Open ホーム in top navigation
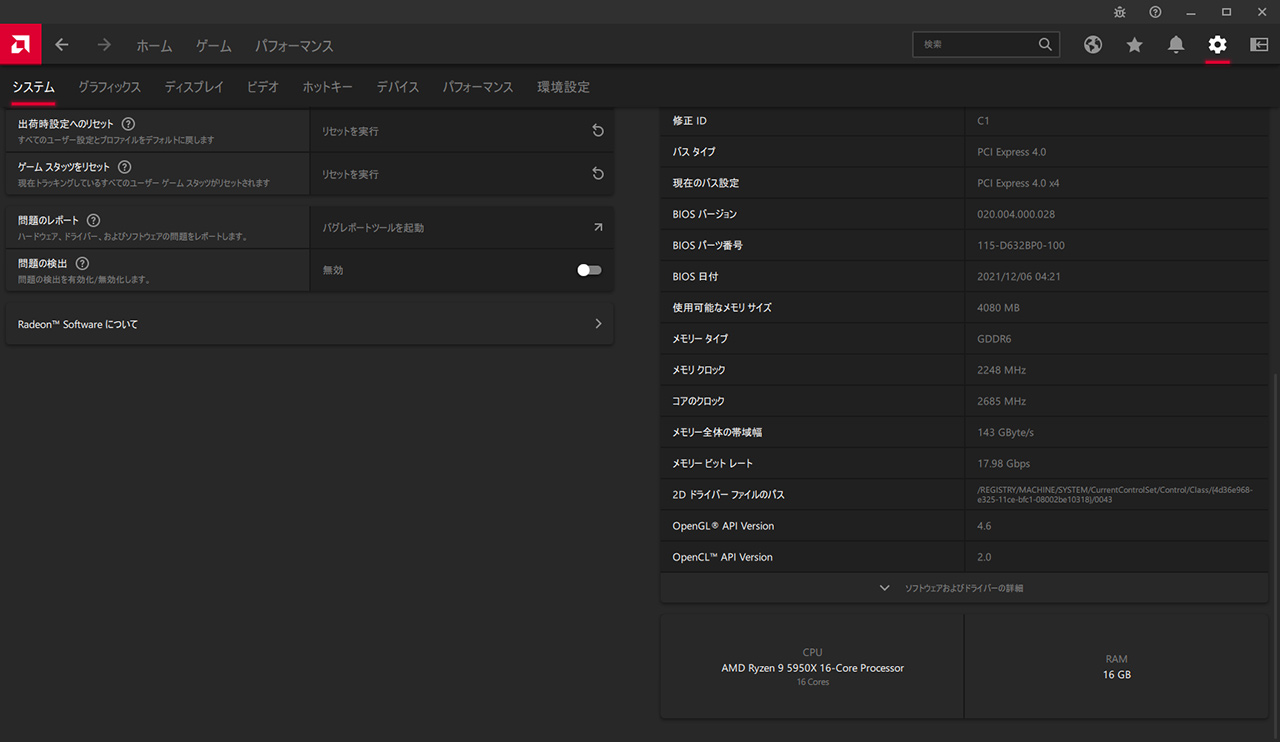Screen dimensions: 1280x742 click(154, 46)
